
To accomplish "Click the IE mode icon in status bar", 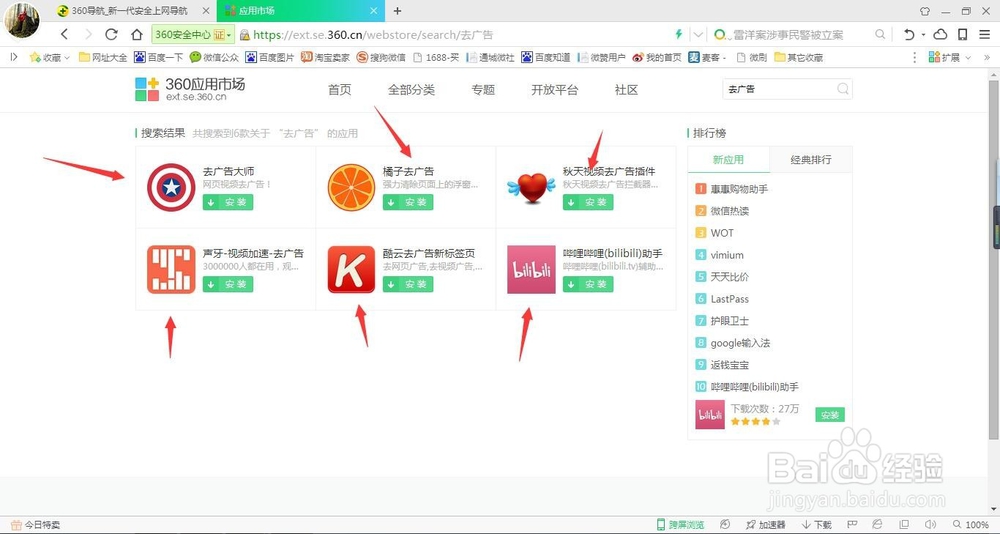I will tap(878, 524).
